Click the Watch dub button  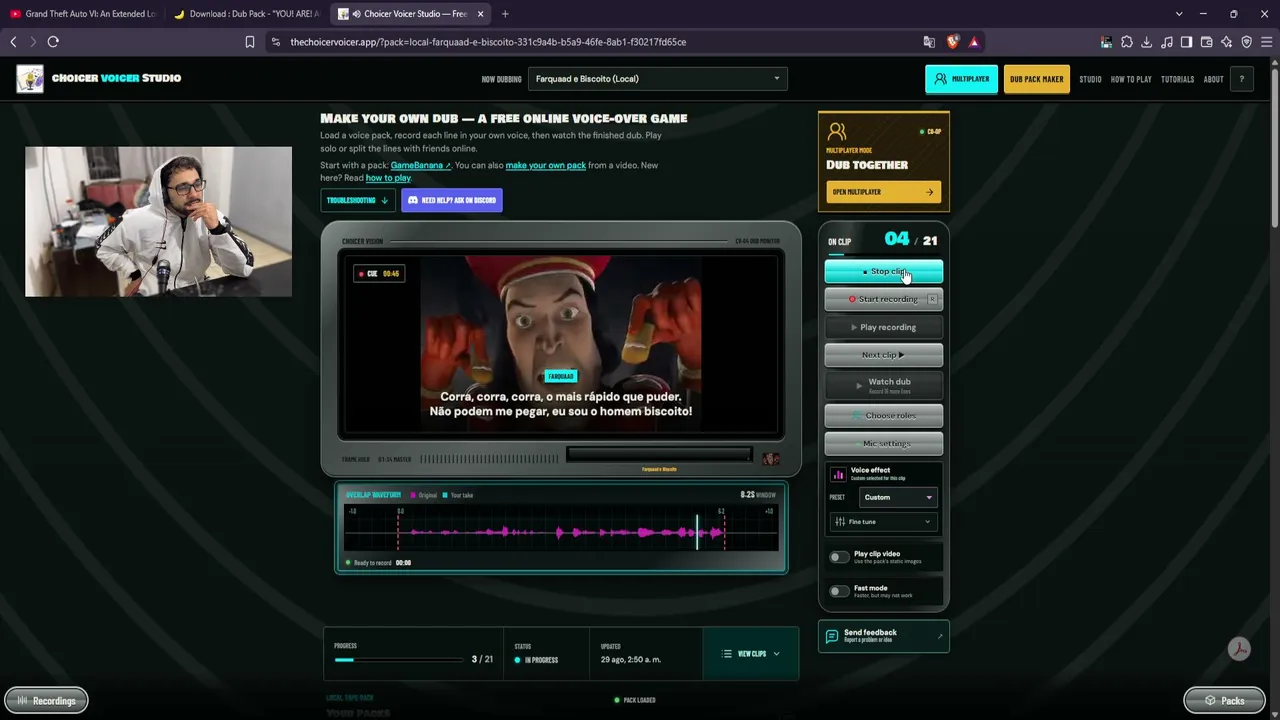[x=884, y=384]
